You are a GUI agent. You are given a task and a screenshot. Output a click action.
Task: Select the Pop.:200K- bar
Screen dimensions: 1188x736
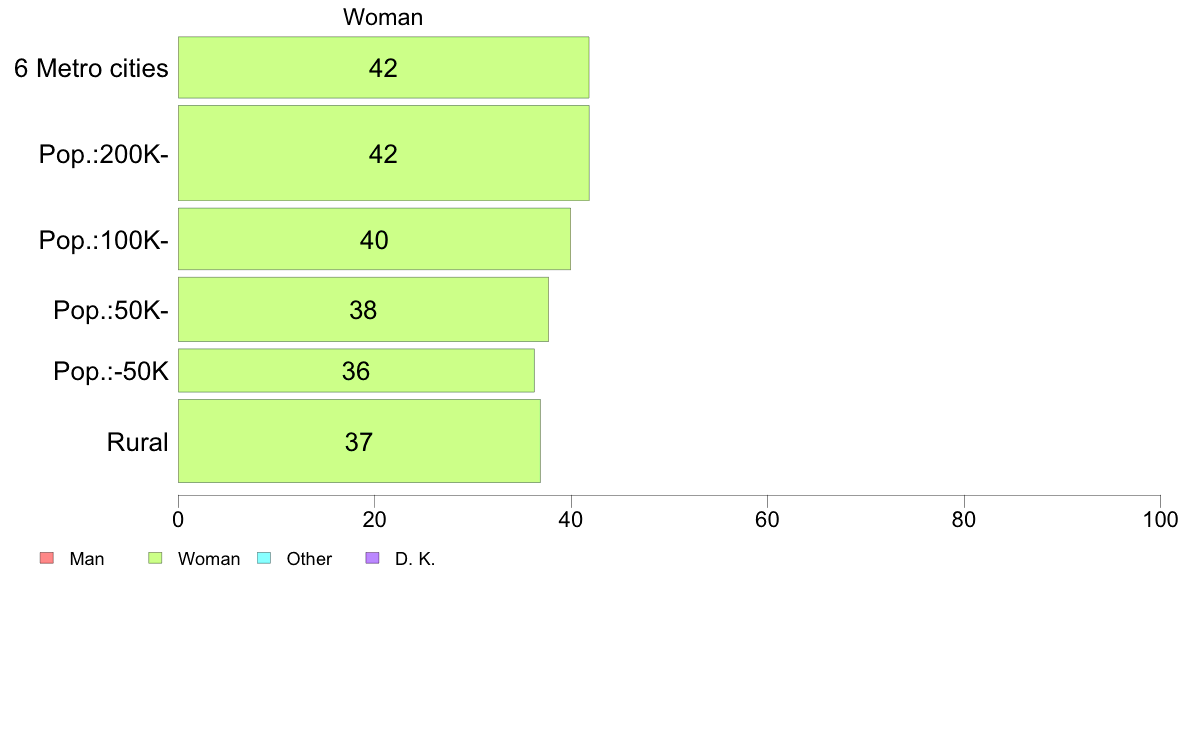[x=383, y=153]
